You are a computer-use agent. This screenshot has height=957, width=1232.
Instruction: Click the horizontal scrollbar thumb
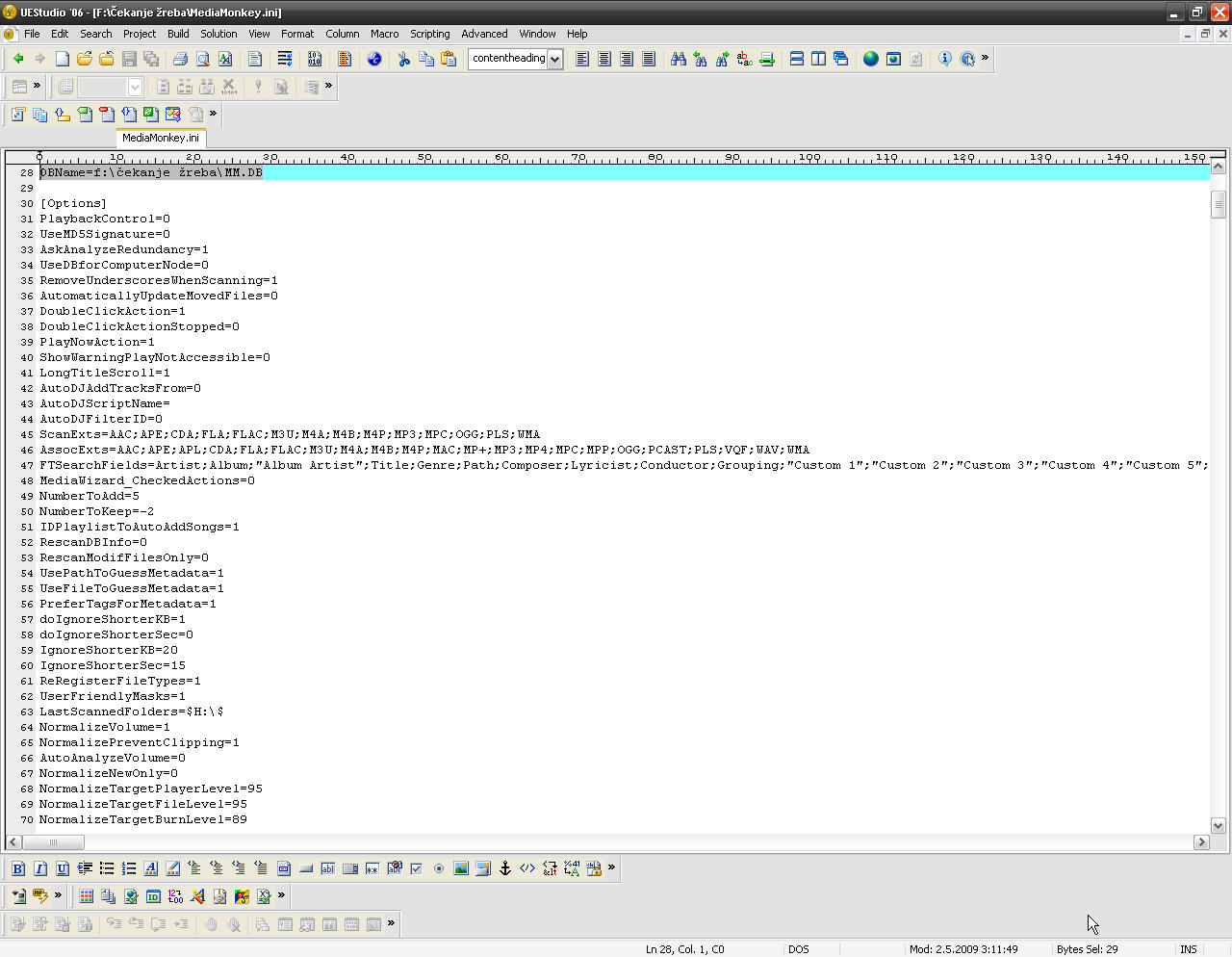(53, 842)
